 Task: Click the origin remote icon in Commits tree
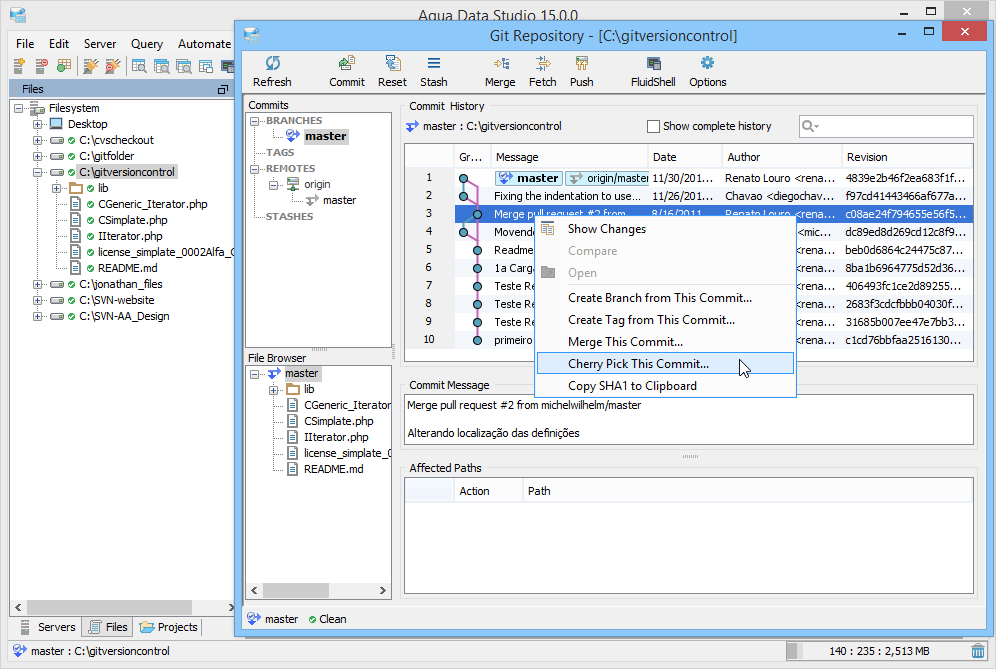tap(293, 184)
